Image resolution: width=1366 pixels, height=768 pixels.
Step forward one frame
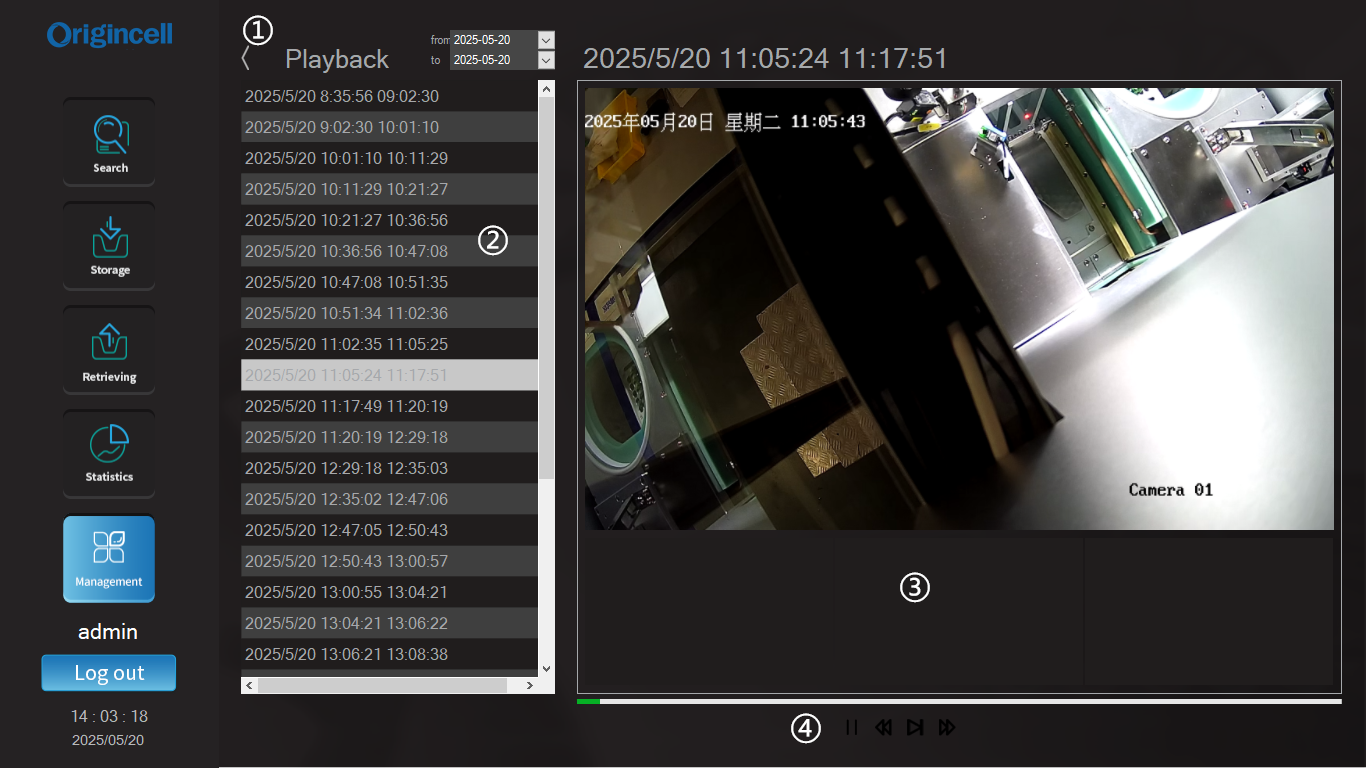pos(914,728)
